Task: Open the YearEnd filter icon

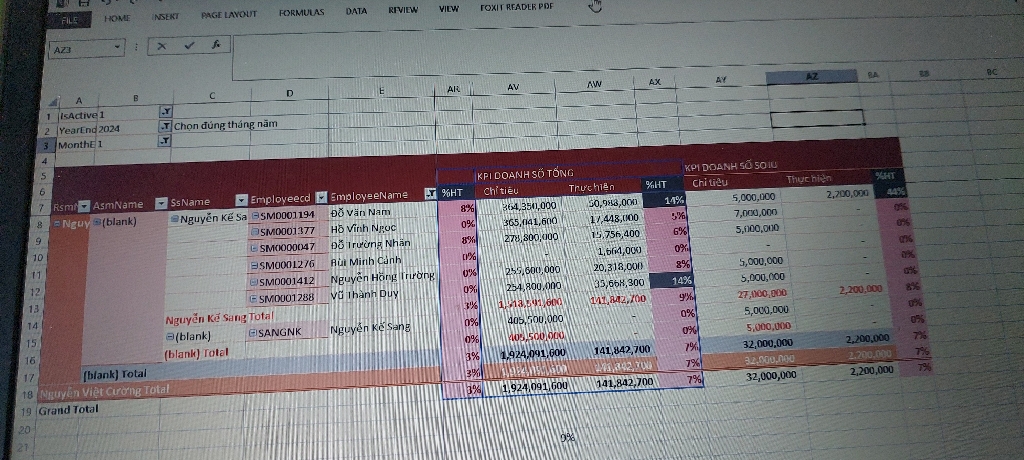Action: 166,127
